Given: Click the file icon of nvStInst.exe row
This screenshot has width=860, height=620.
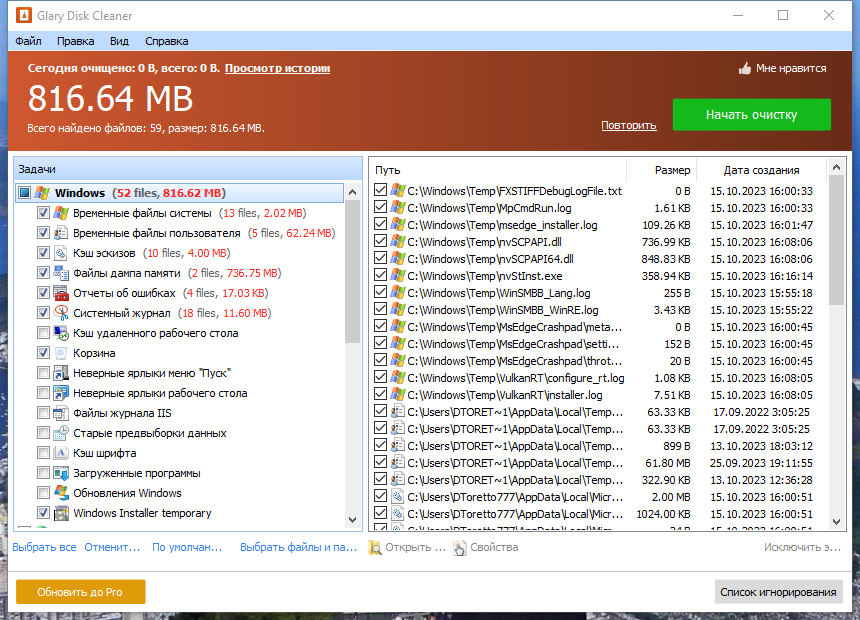Looking at the screenshot, I should [398, 275].
